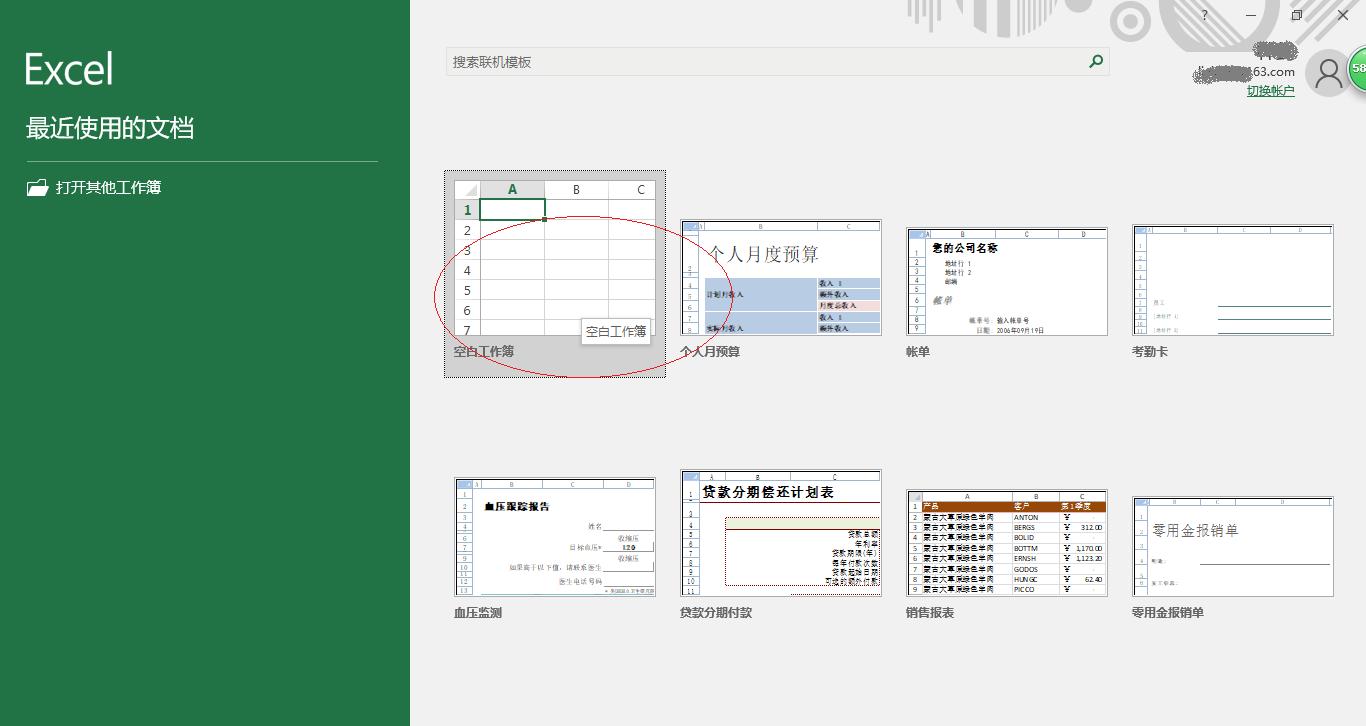
Task: Click the 切换帐户 switch account link
Action: tap(1270, 90)
